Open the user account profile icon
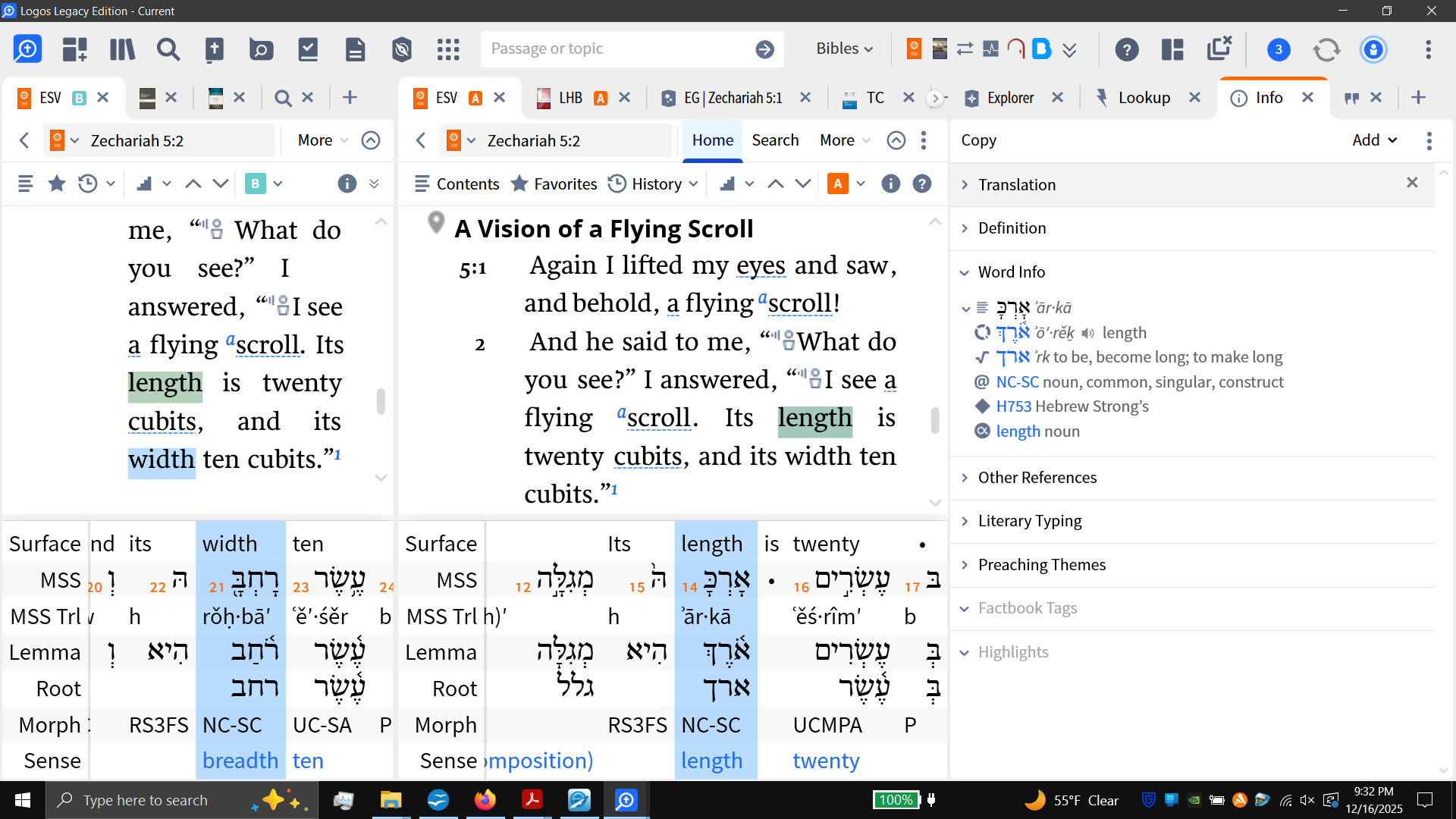1456x819 pixels. [1373, 50]
